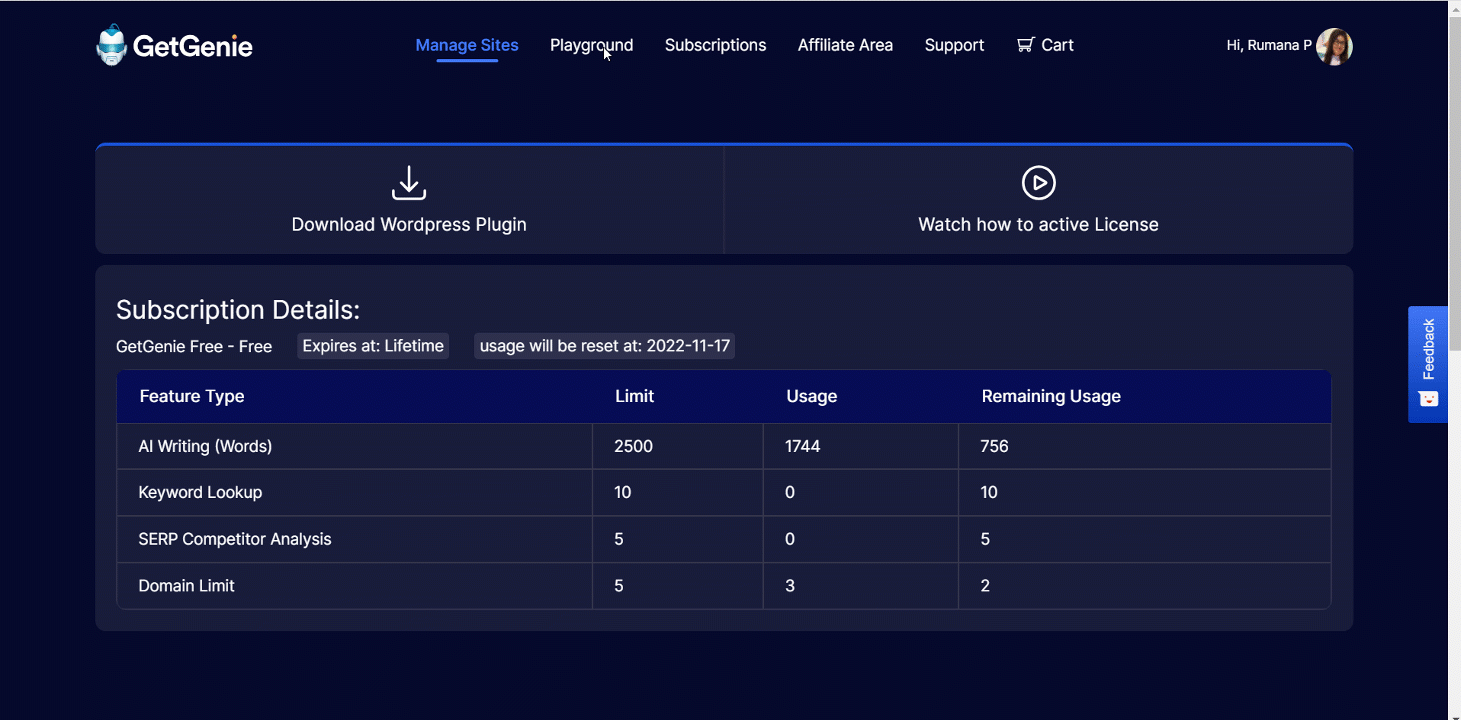Click the 1744 usage value
The height and width of the screenshot is (720, 1461).
[x=803, y=446]
